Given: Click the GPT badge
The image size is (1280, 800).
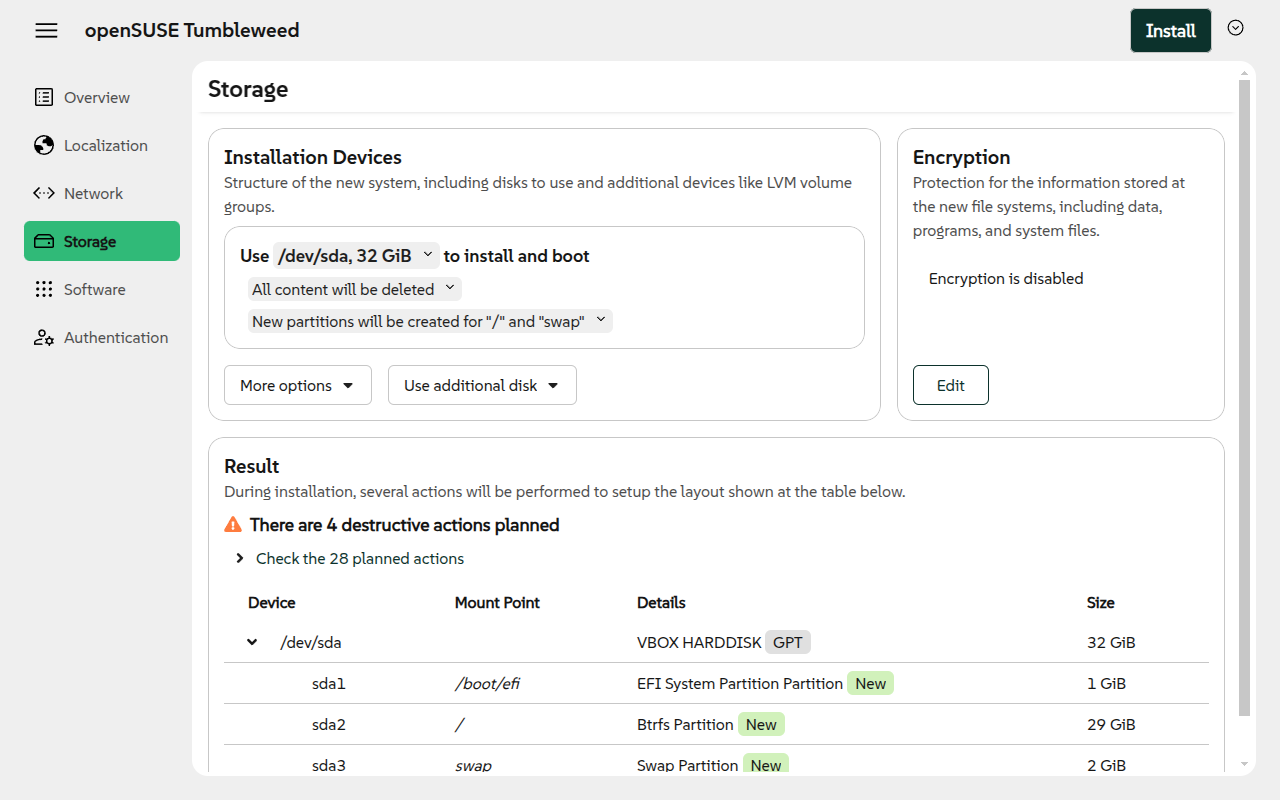Looking at the screenshot, I should pos(788,642).
